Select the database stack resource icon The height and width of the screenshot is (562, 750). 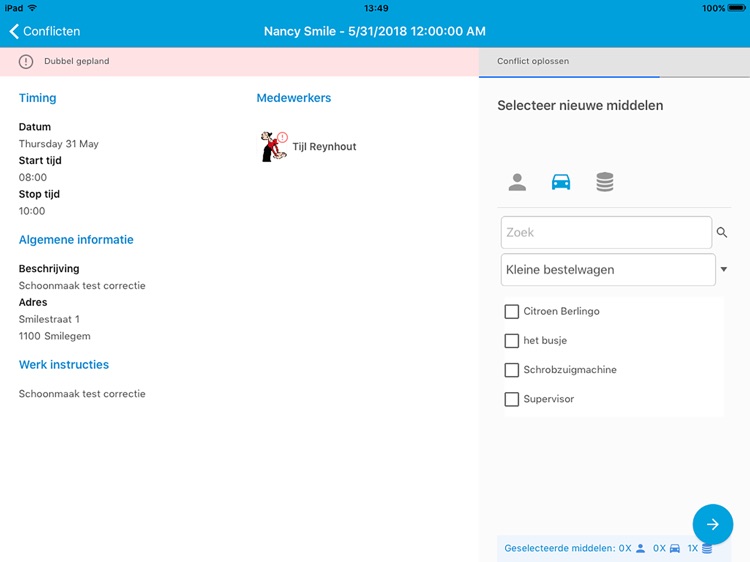(x=605, y=182)
